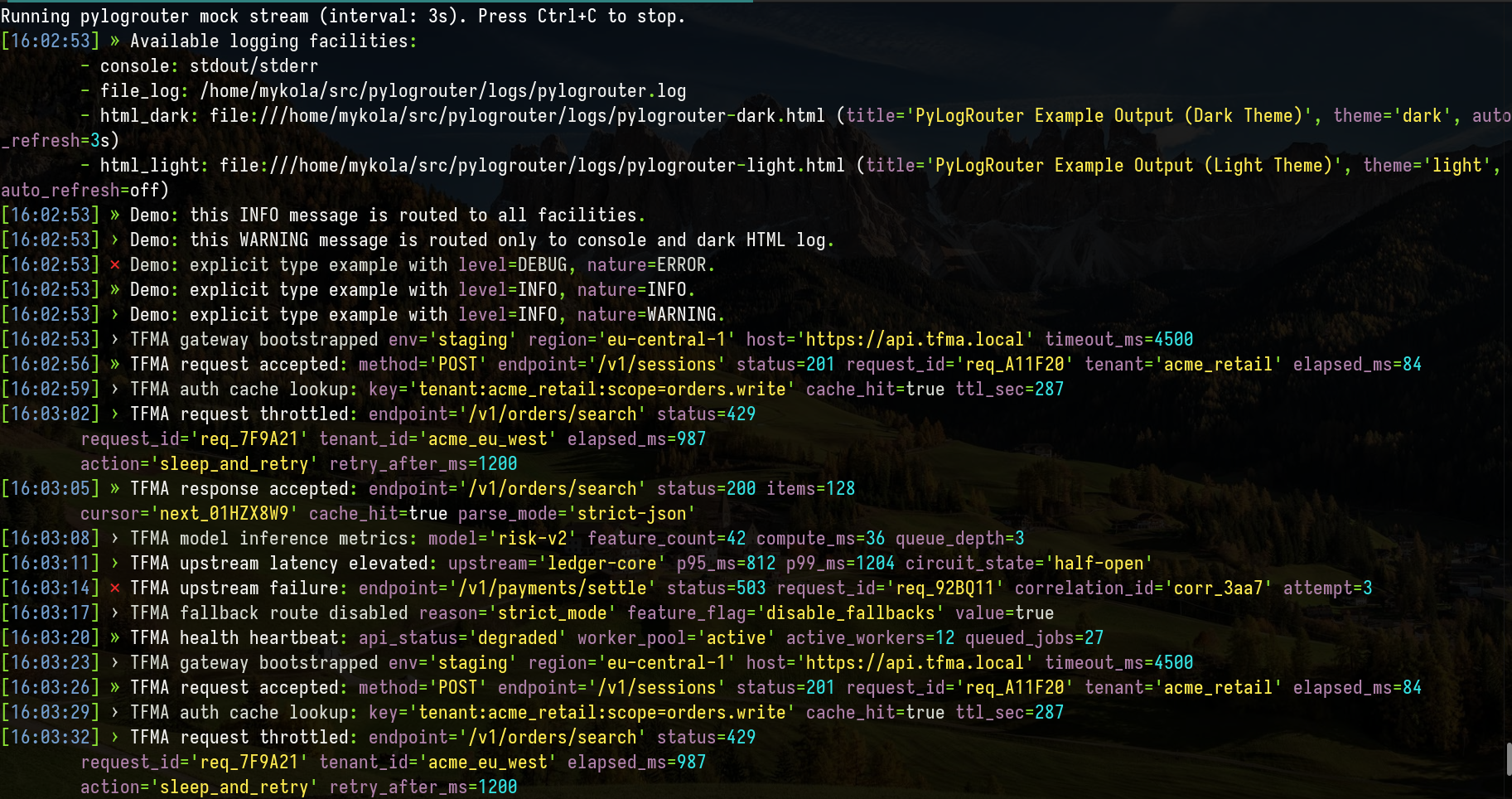Click the » marker beside Available logging facilities
The image size is (1512, 799).
click(x=115, y=41)
